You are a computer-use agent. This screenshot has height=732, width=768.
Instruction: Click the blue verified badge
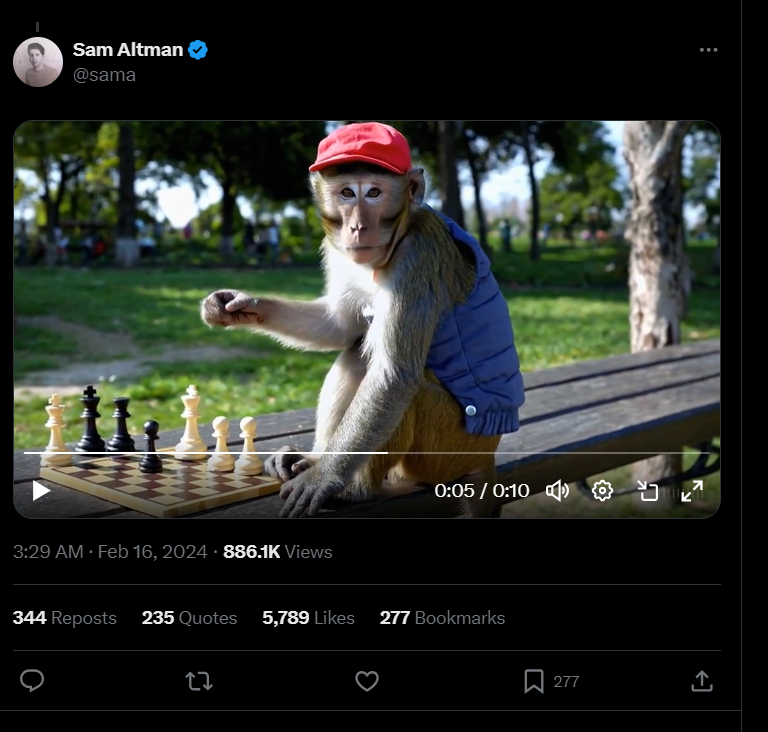pyautogui.click(x=198, y=50)
